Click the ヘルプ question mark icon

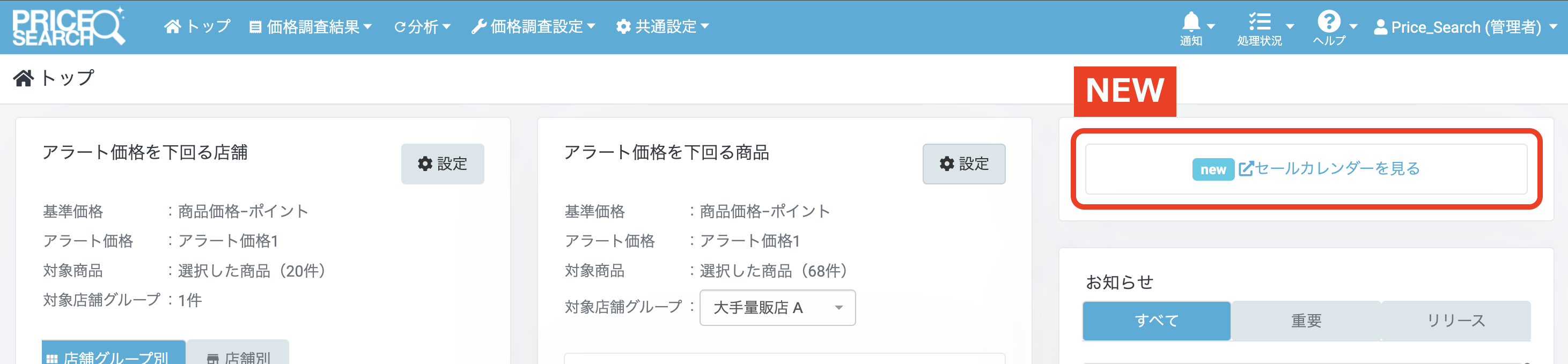tap(1330, 21)
